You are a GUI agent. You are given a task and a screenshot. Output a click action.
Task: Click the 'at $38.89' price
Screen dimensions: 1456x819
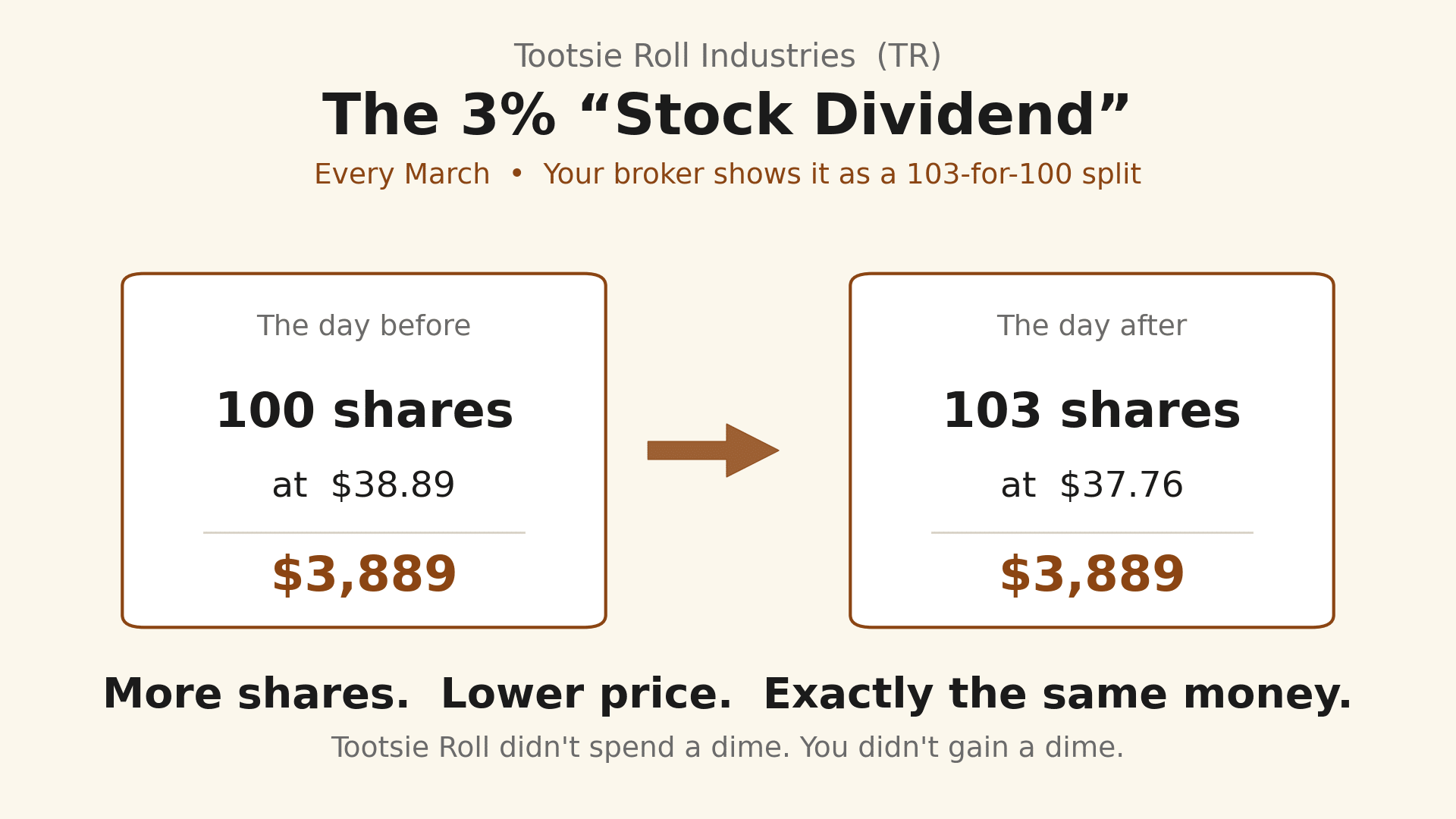coord(364,485)
